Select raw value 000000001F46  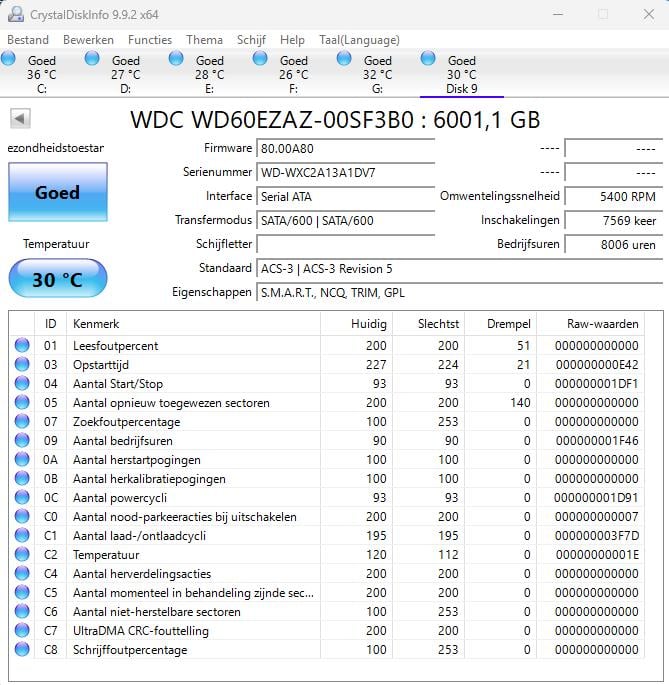[x=597, y=440]
